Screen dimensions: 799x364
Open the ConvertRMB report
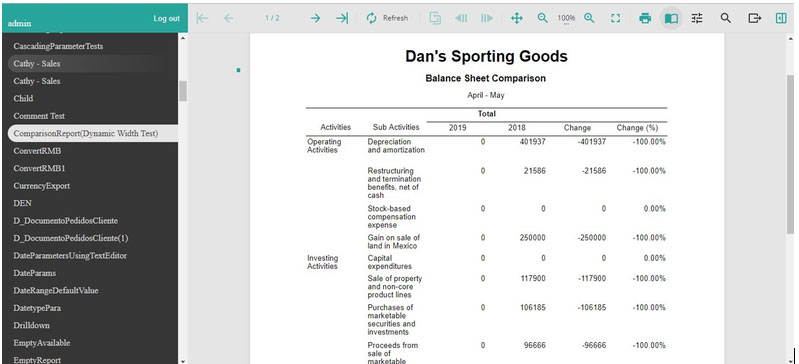37,151
